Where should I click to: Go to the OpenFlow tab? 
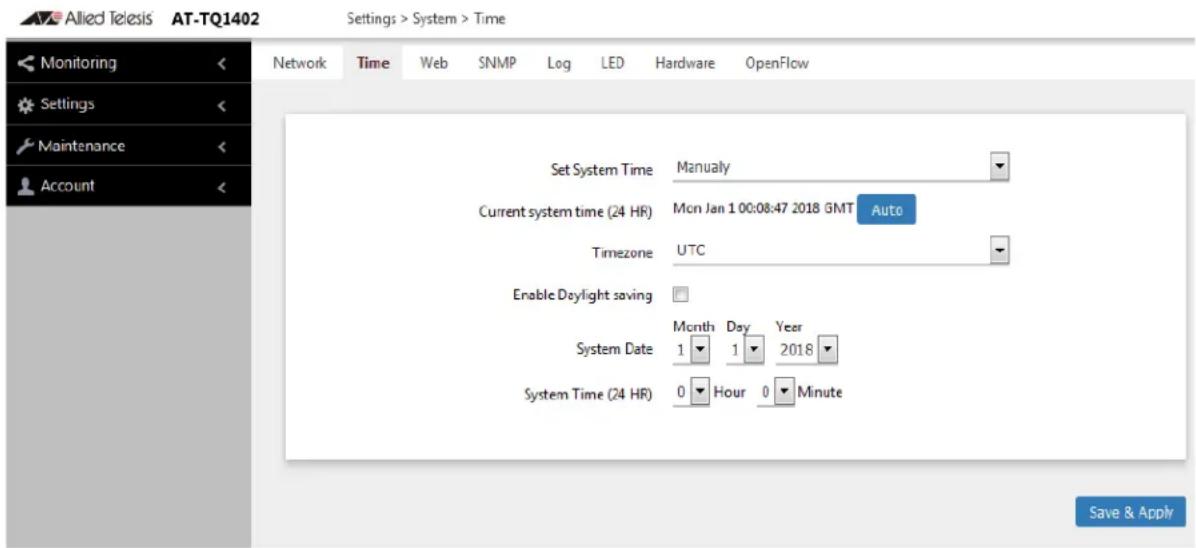click(x=776, y=64)
